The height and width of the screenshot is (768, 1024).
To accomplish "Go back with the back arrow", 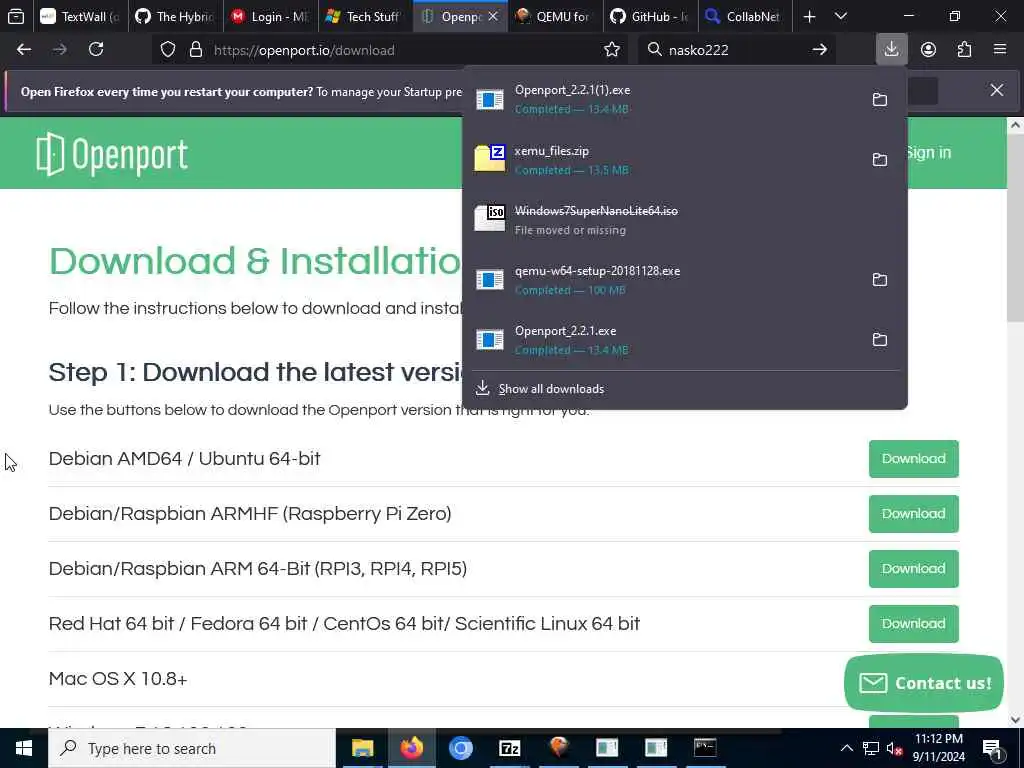I will (x=24, y=50).
